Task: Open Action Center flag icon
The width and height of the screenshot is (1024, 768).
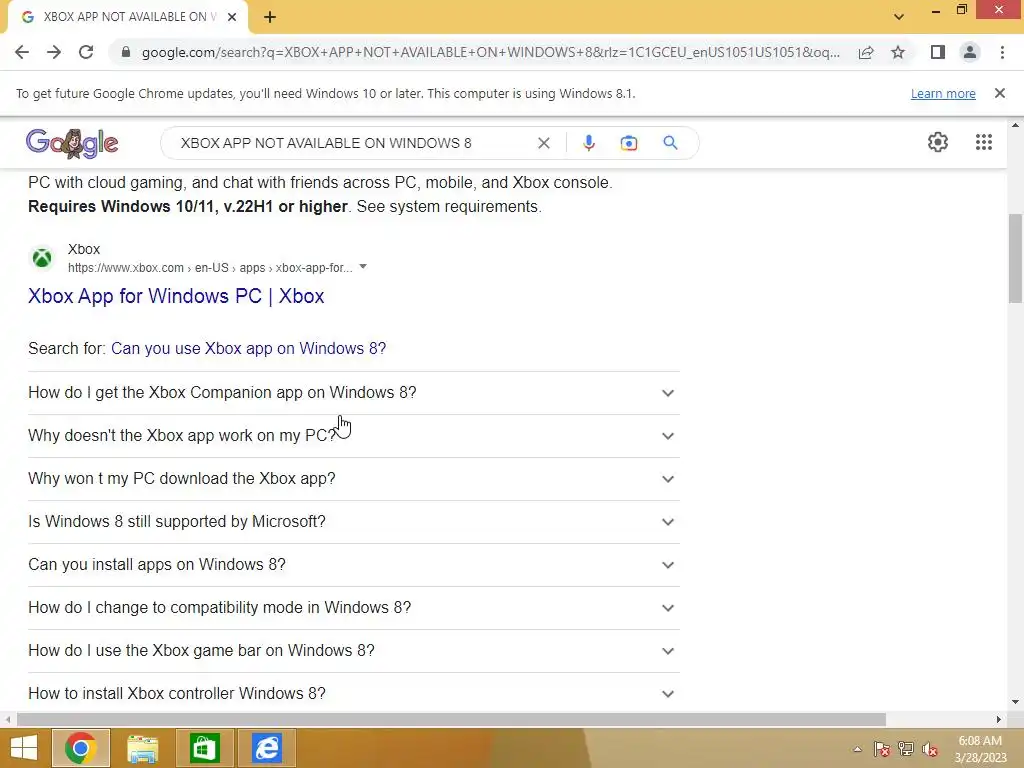Action: [882, 749]
